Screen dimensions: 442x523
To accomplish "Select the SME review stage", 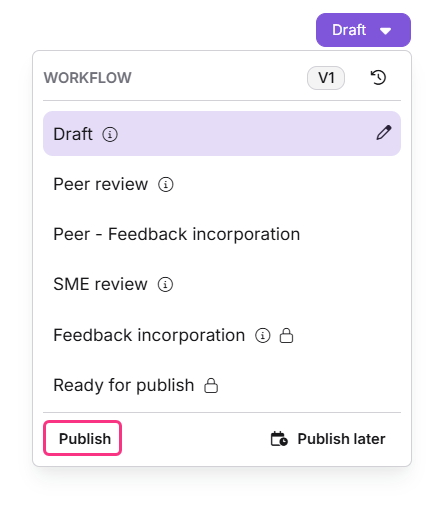I will pos(222,285).
